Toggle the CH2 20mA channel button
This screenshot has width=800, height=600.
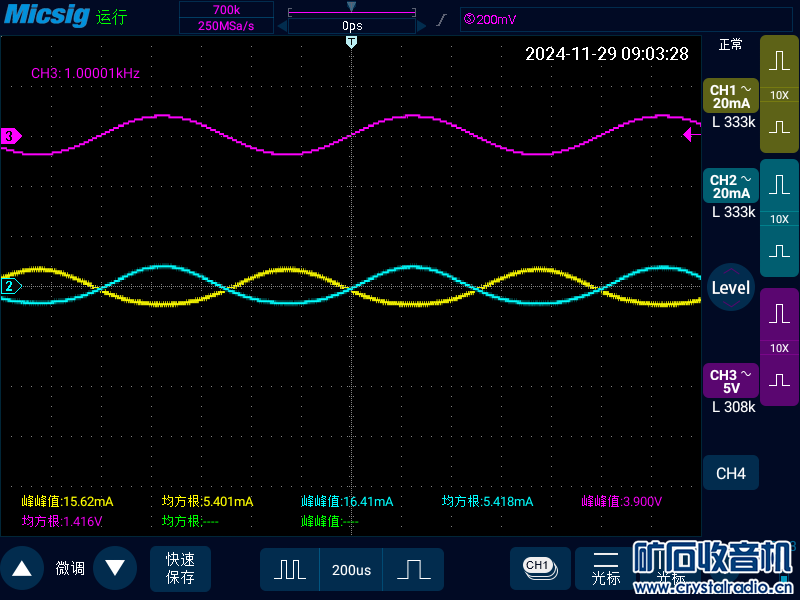[x=731, y=186]
